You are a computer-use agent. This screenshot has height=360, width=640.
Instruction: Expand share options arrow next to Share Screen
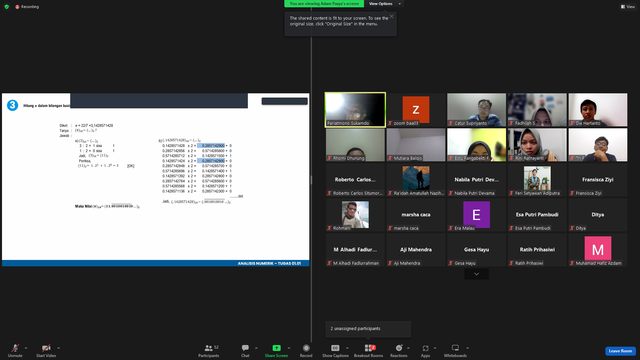[289, 348]
